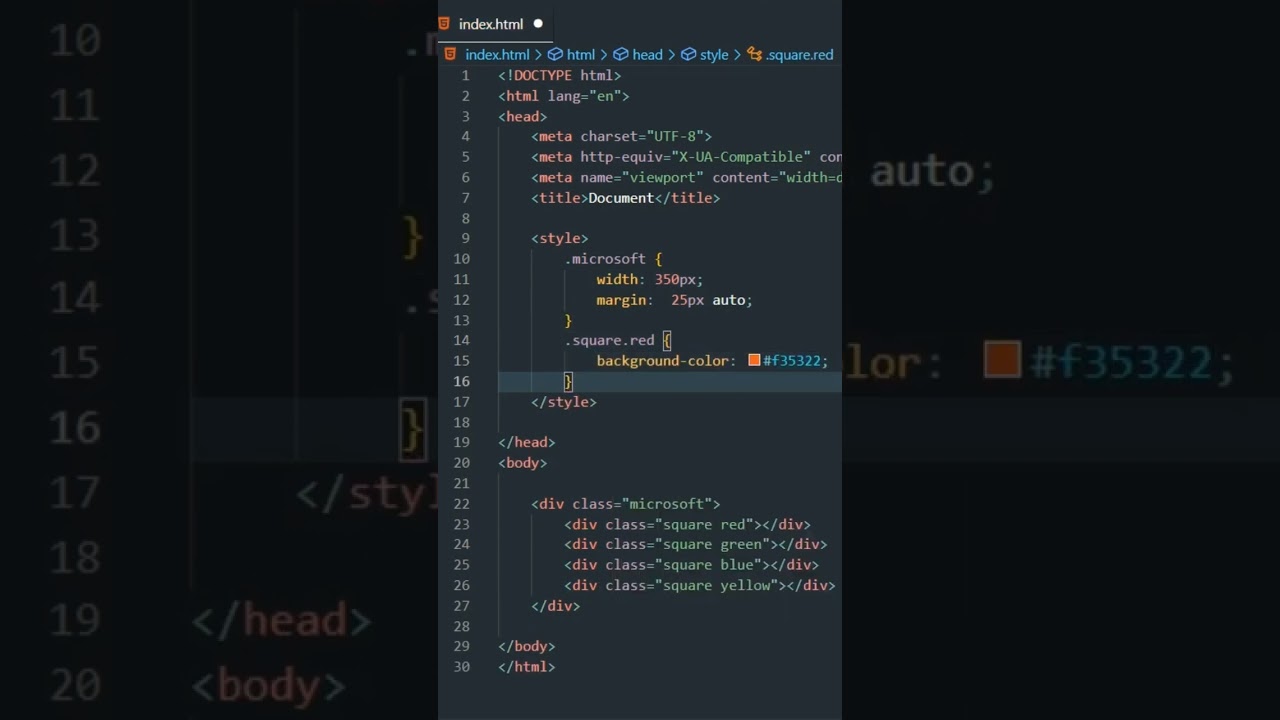Image resolution: width=1280 pixels, height=720 pixels.
Task: Click line number 16 in the gutter
Action: tap(461, 381)
